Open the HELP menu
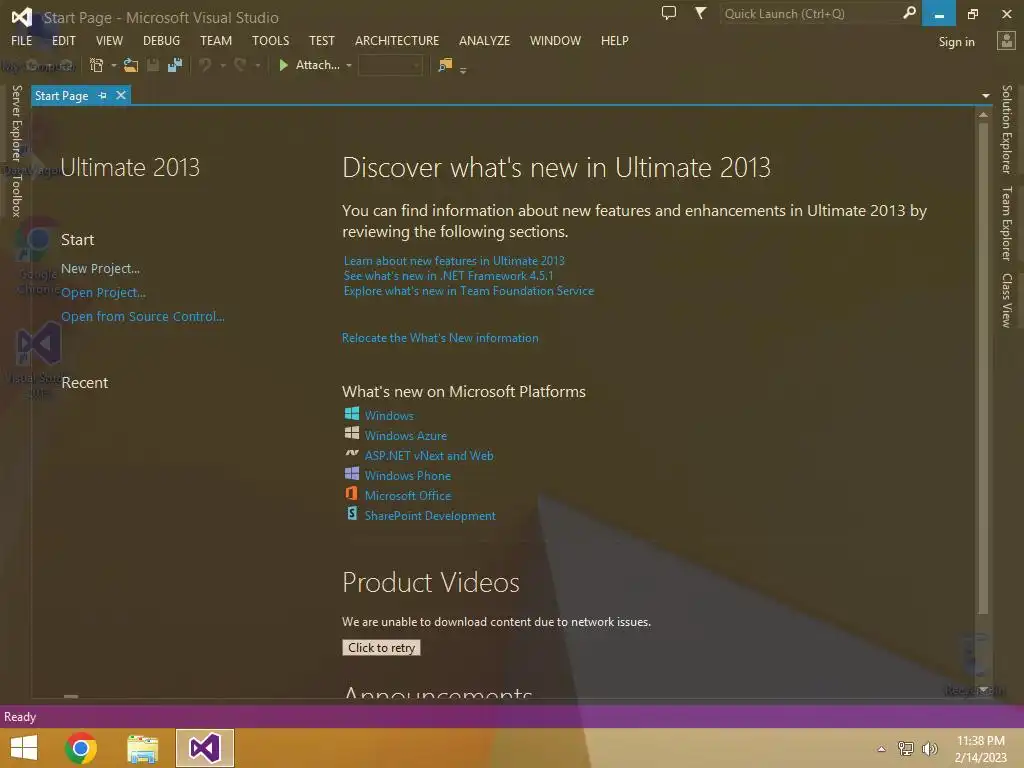The image size is (1024, 768). tap(615, 40)
